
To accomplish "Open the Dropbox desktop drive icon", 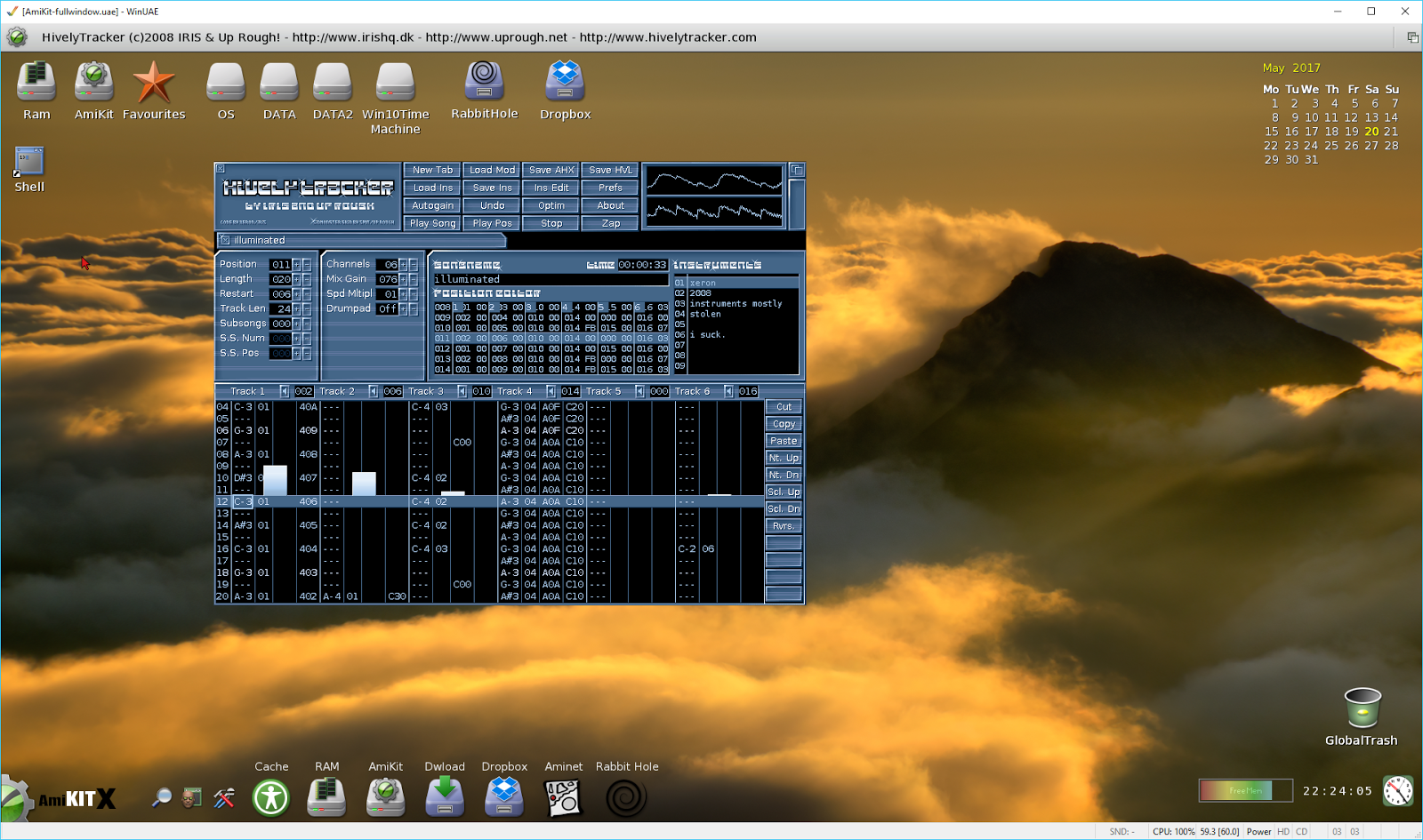I will (565, 80).
